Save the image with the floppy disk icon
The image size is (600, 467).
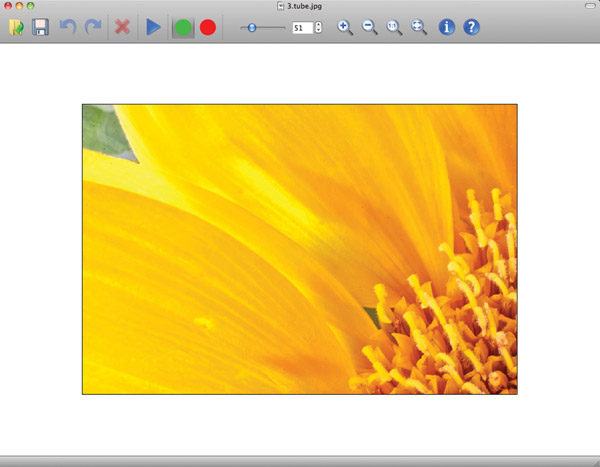click(40, 27)
